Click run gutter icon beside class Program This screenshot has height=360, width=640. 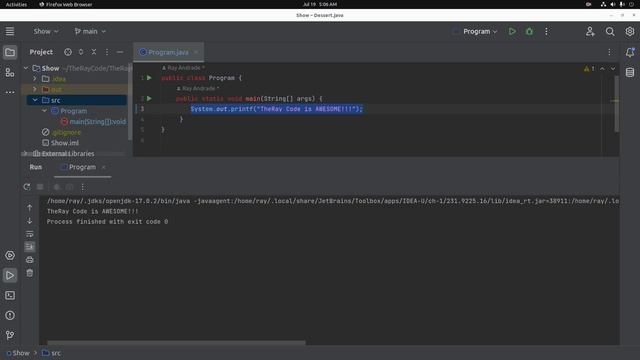click(x=149, y=78)
